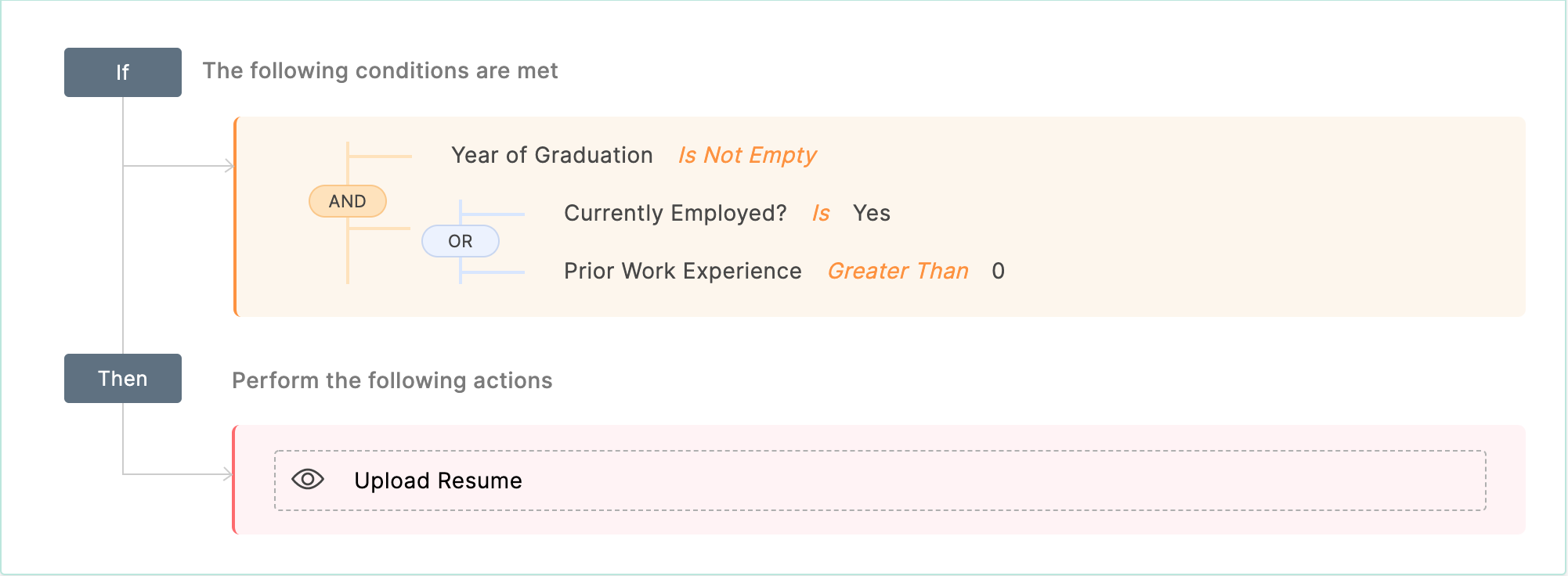The width and height of the screenshot is (1568, 576).
Task: Open the Is Not Empty operator dropdown
Action: click(747, 155)
